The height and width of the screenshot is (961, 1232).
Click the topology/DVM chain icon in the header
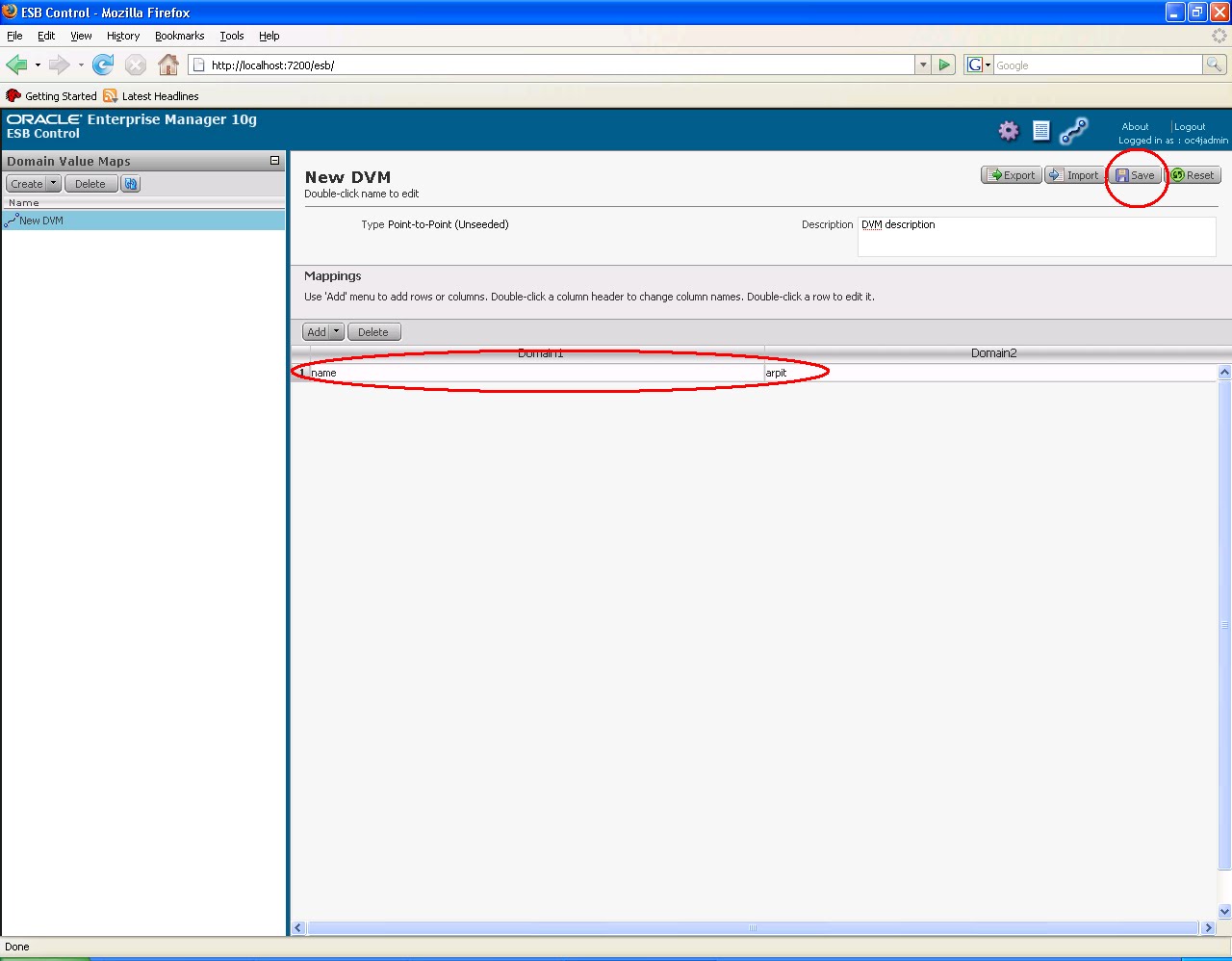point(1073,130)
